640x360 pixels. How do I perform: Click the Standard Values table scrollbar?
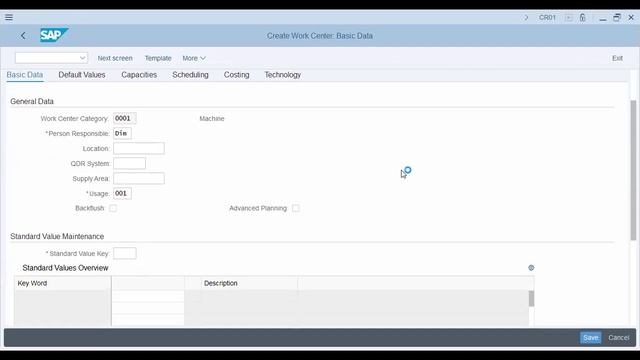pyautogui.click(x=531, y=298)
